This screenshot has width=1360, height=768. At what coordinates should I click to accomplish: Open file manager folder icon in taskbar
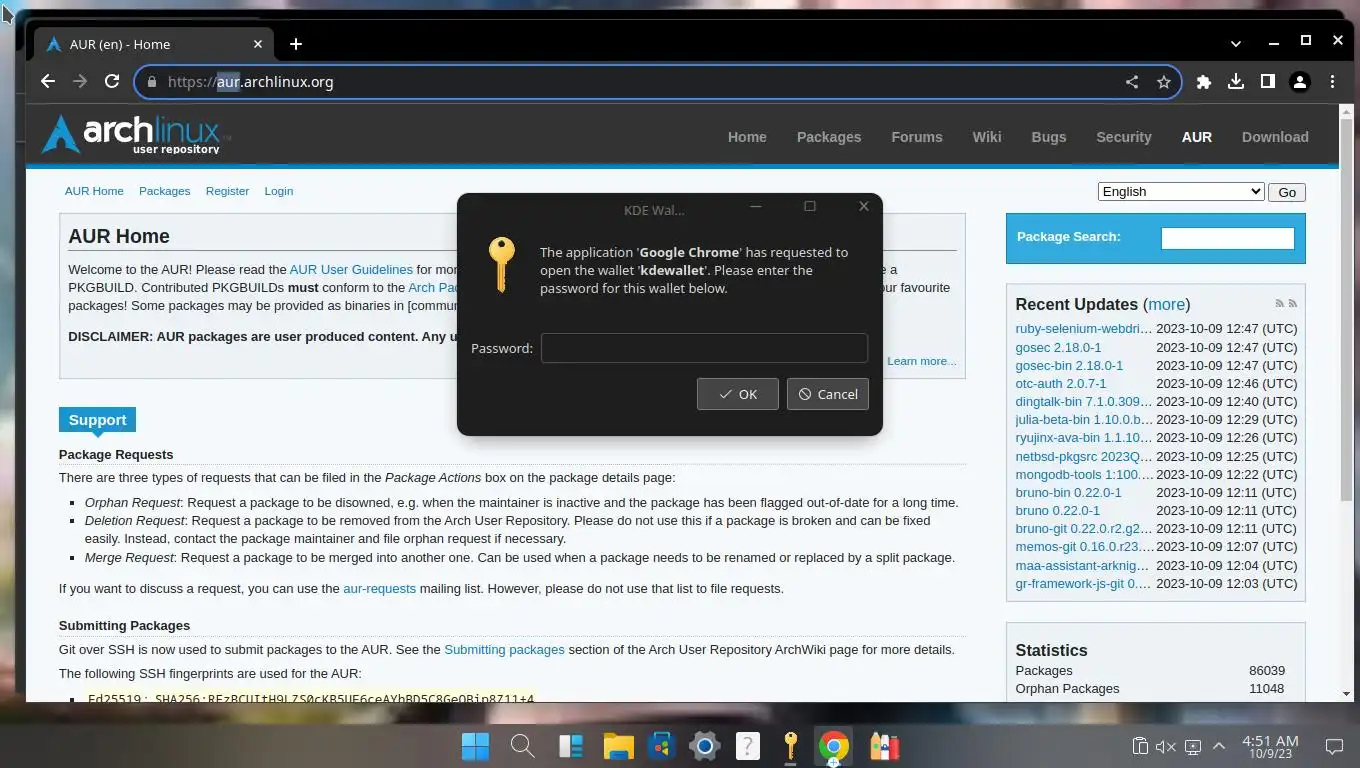[x=619, y=746]
